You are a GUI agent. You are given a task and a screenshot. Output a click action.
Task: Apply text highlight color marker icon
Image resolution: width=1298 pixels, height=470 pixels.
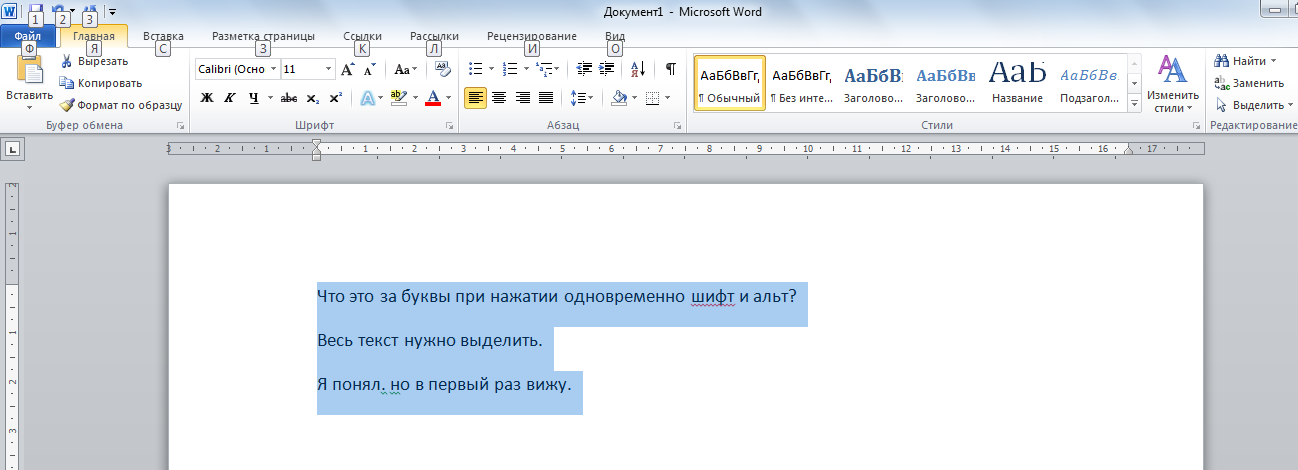tap(398, 98)
